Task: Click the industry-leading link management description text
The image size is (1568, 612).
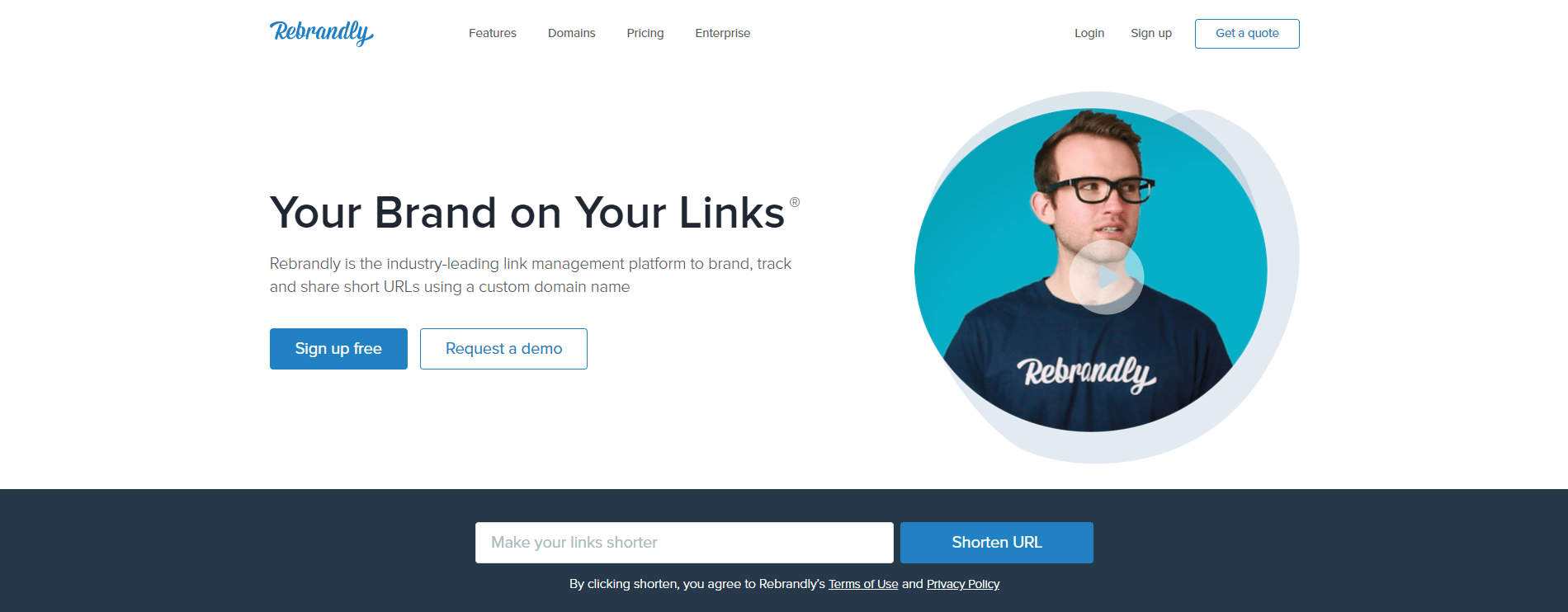Action: tap(531, 275)
